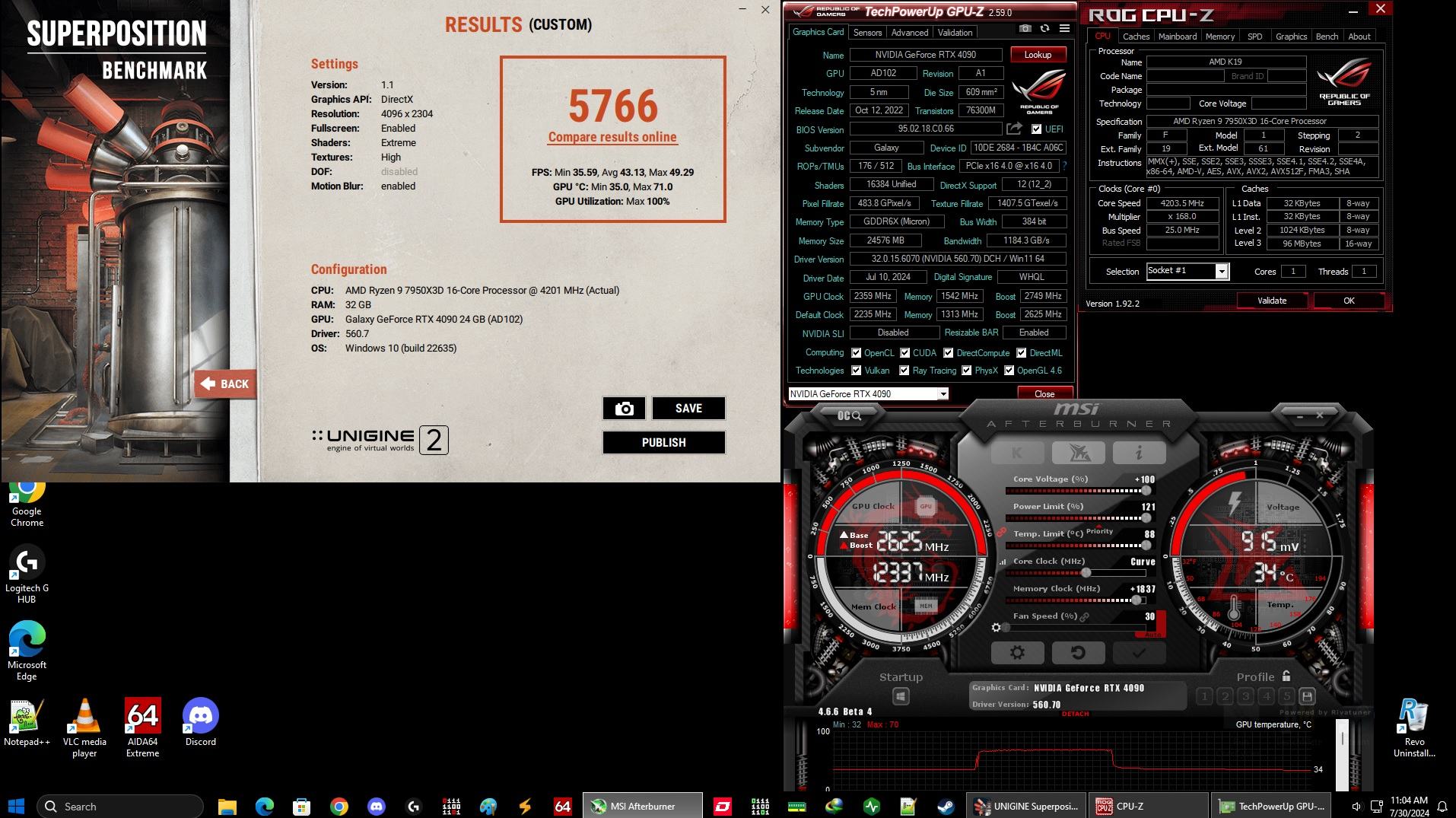1456x818 pixels.
Task: Select Afterburner profile slot 1
Action: click(x=1204, y=696)
